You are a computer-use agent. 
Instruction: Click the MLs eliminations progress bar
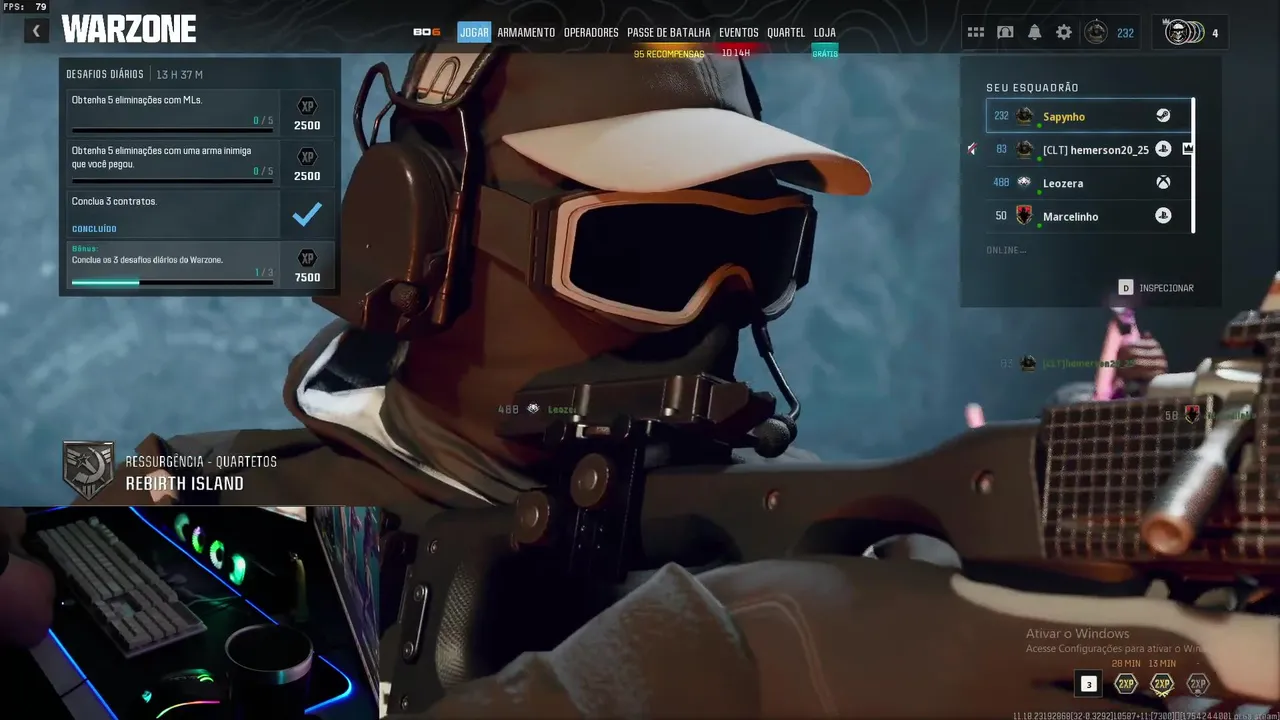coord(172,130)
